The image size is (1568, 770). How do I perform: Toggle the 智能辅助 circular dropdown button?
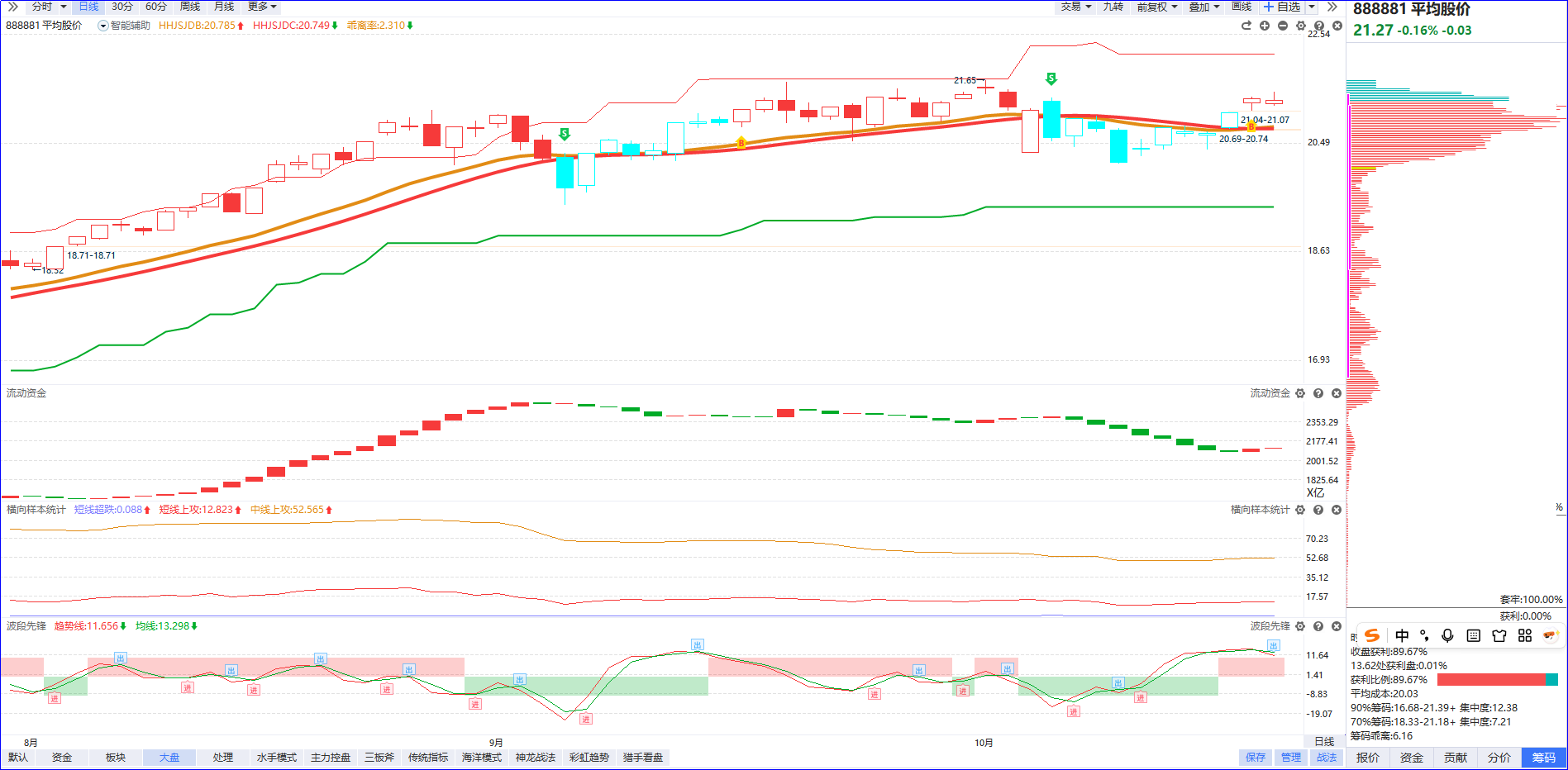103,26
